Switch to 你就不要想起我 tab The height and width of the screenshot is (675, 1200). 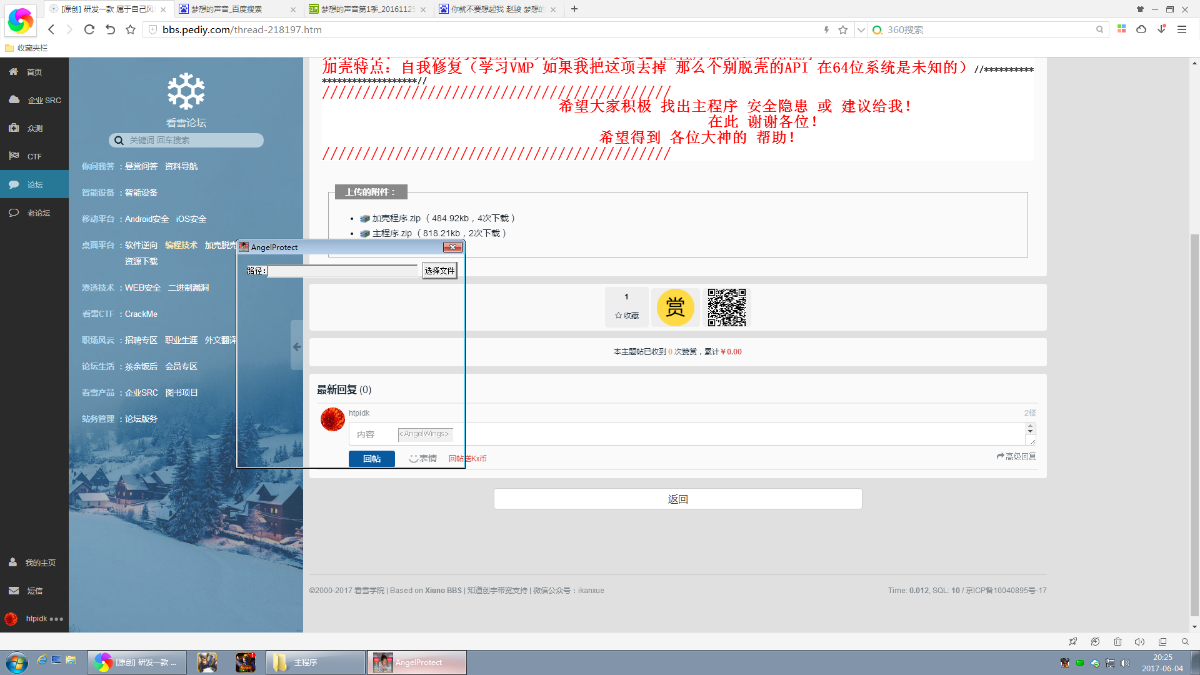(x=498, y=8)
